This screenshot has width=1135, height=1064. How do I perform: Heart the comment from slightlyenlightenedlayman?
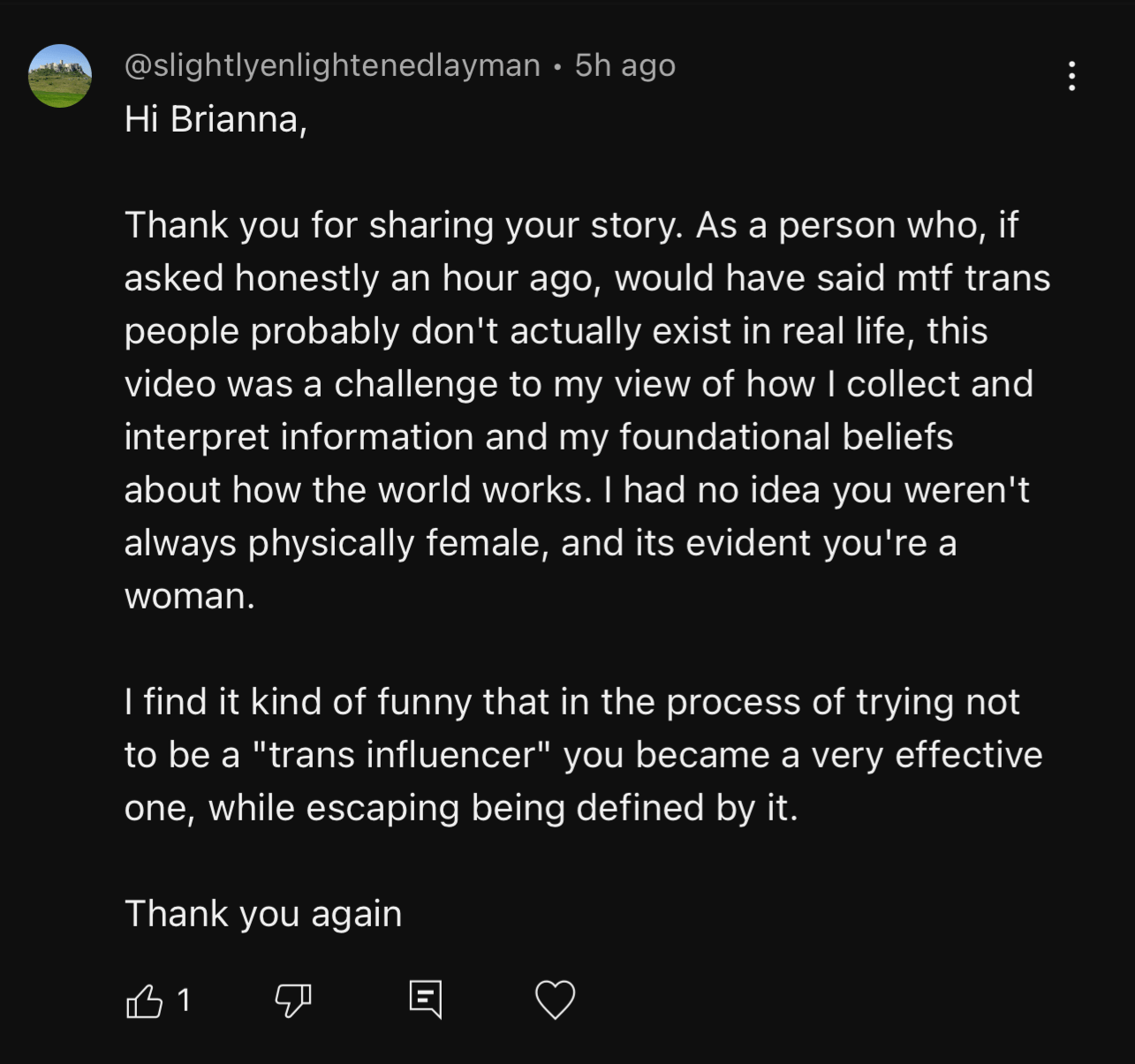point(555,1000)
